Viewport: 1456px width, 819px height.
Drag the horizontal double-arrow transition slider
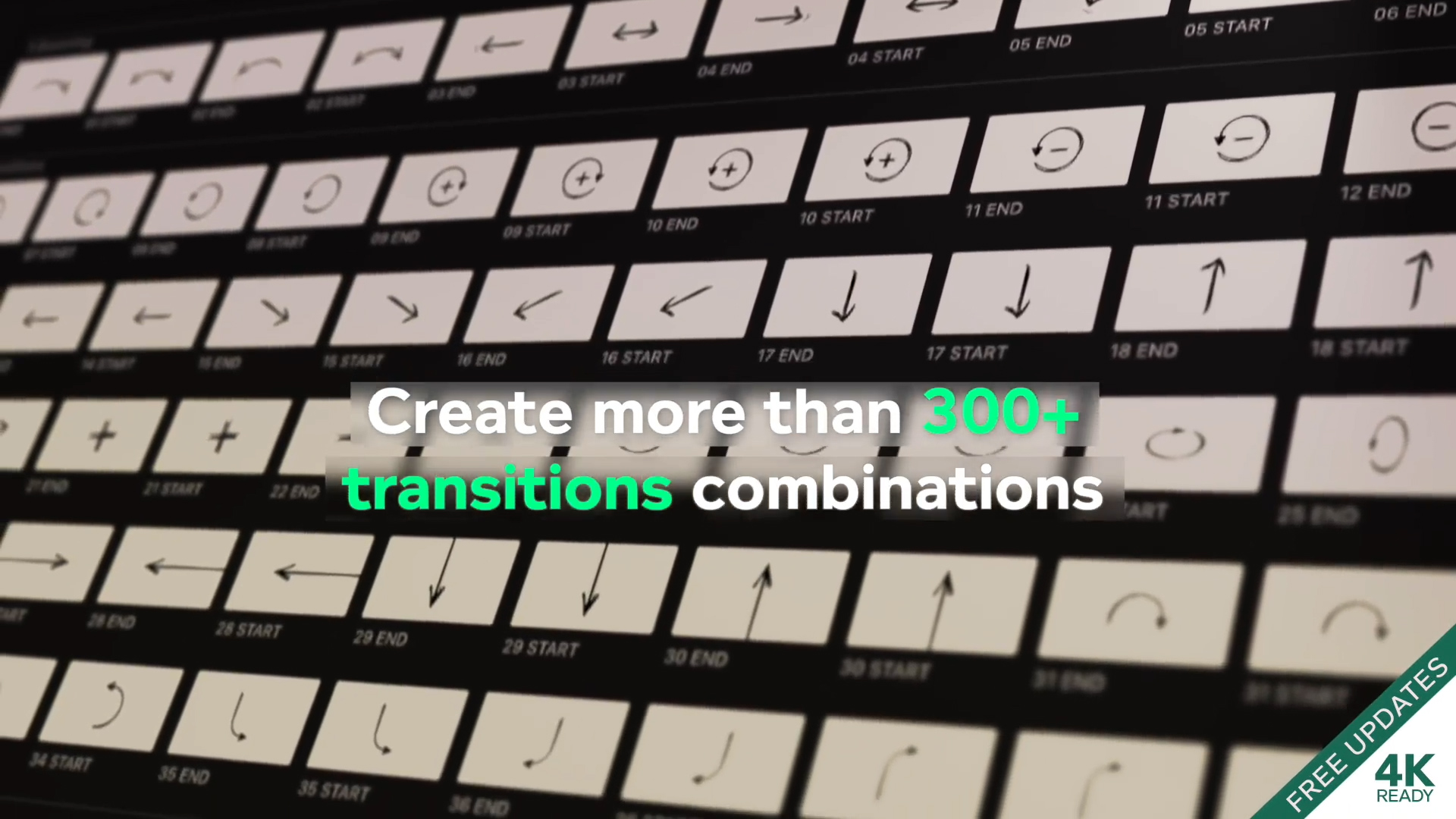click(636, 29)
